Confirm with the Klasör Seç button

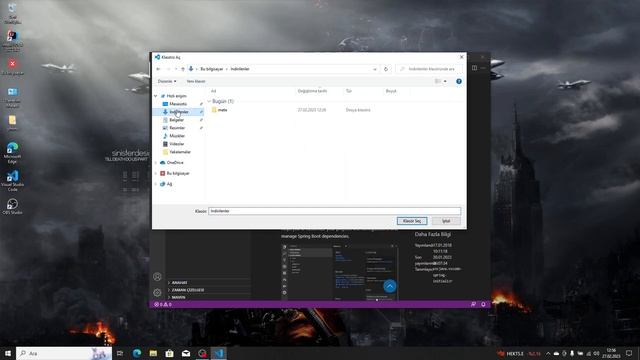[x=412, y=221]
